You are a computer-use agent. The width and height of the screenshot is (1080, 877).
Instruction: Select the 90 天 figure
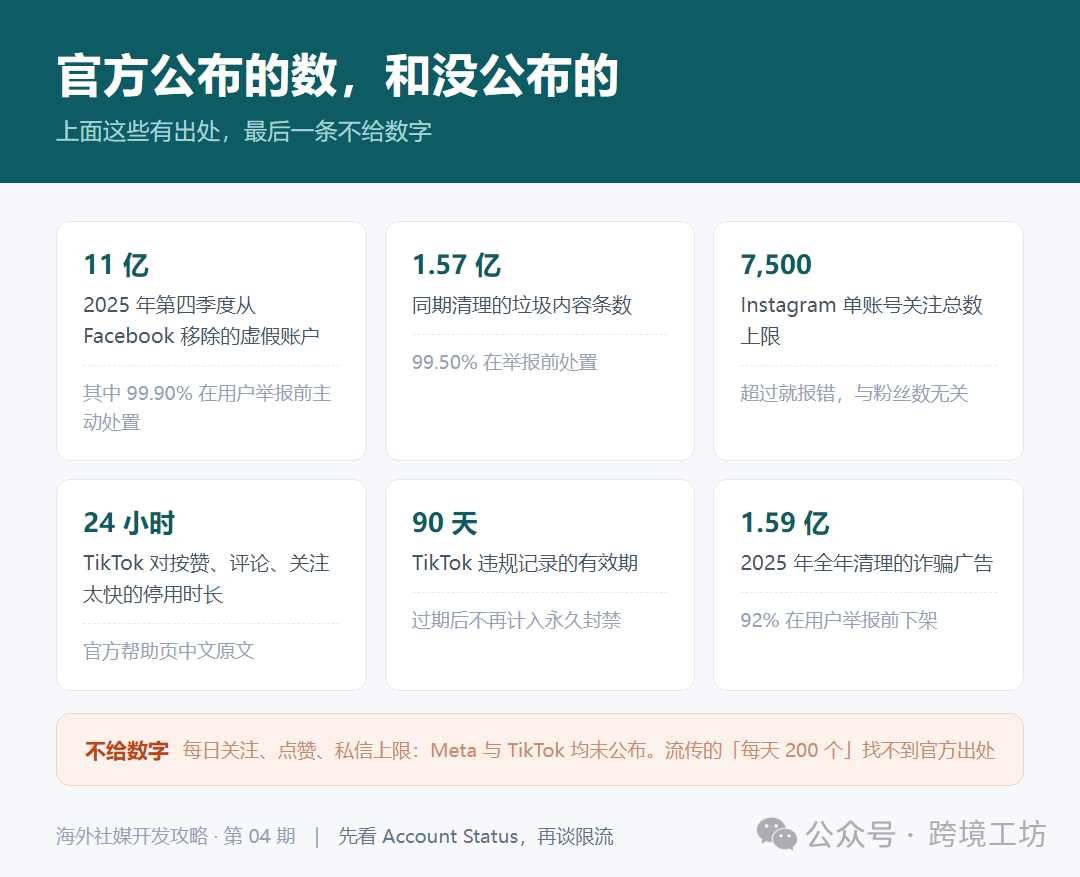445,523
